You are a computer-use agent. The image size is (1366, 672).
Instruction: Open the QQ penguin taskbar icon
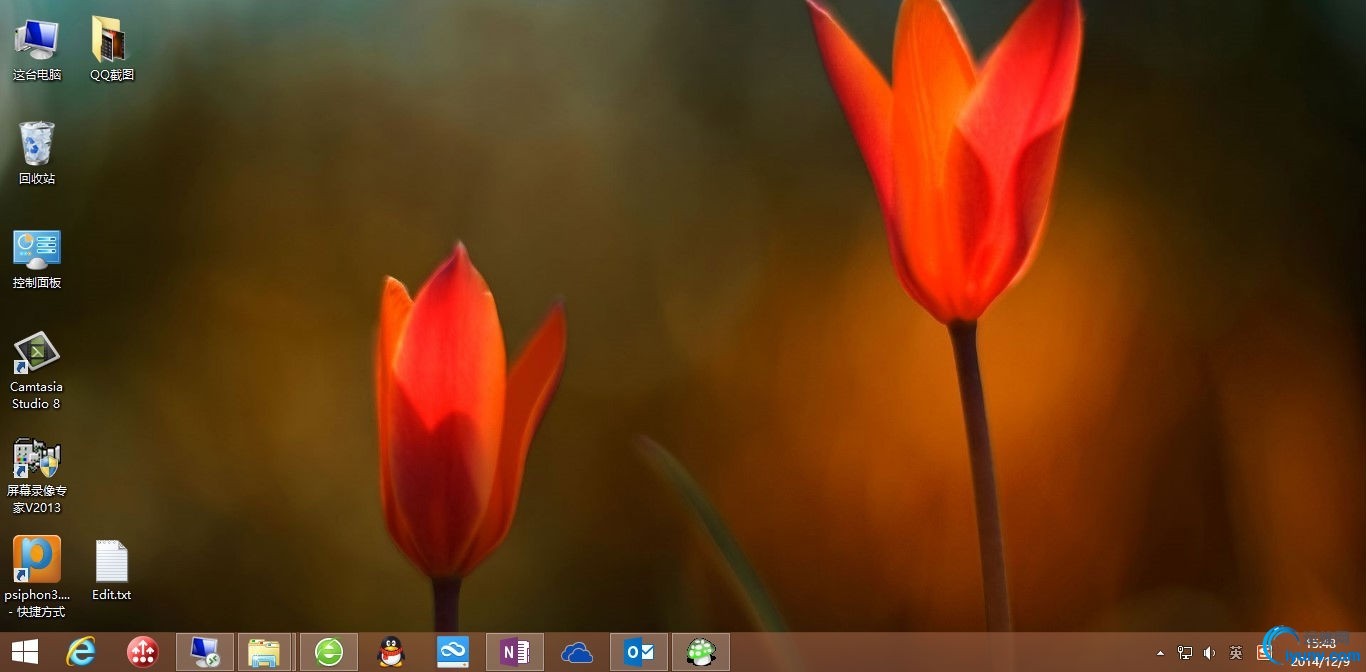tap(391, 653)
